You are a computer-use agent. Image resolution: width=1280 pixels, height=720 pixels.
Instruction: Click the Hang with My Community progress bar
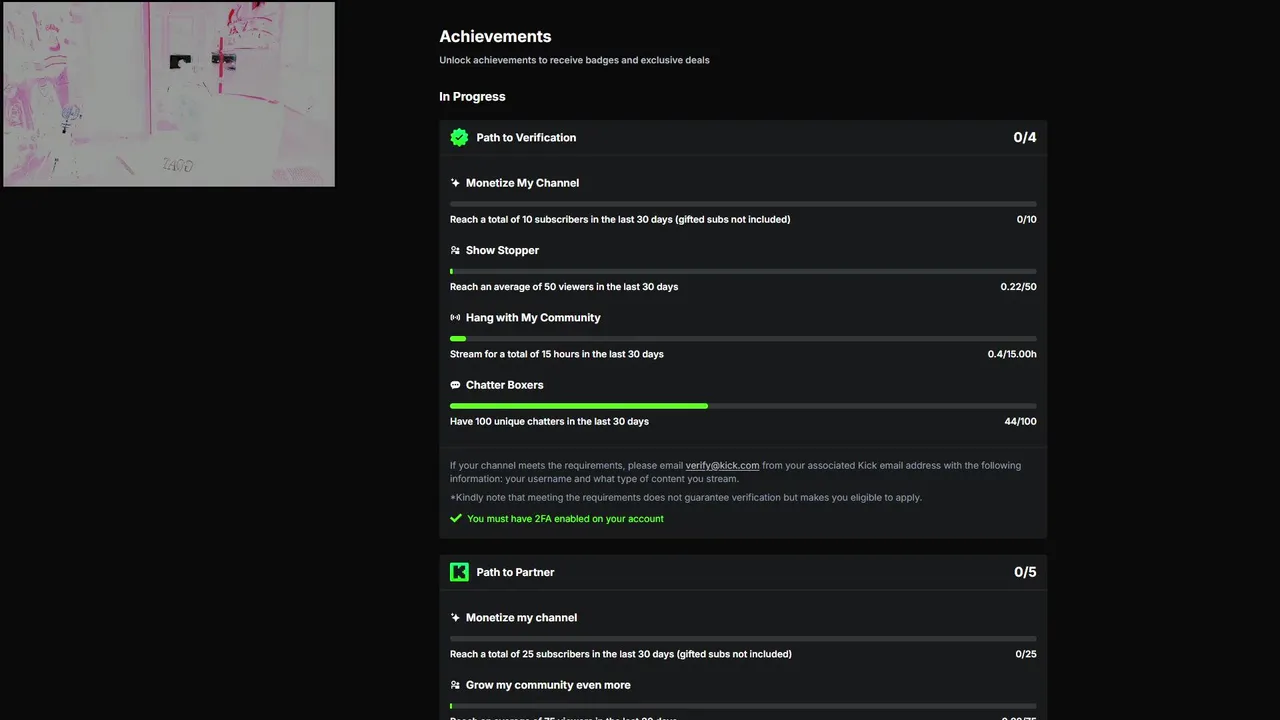(x=742, y=339)
